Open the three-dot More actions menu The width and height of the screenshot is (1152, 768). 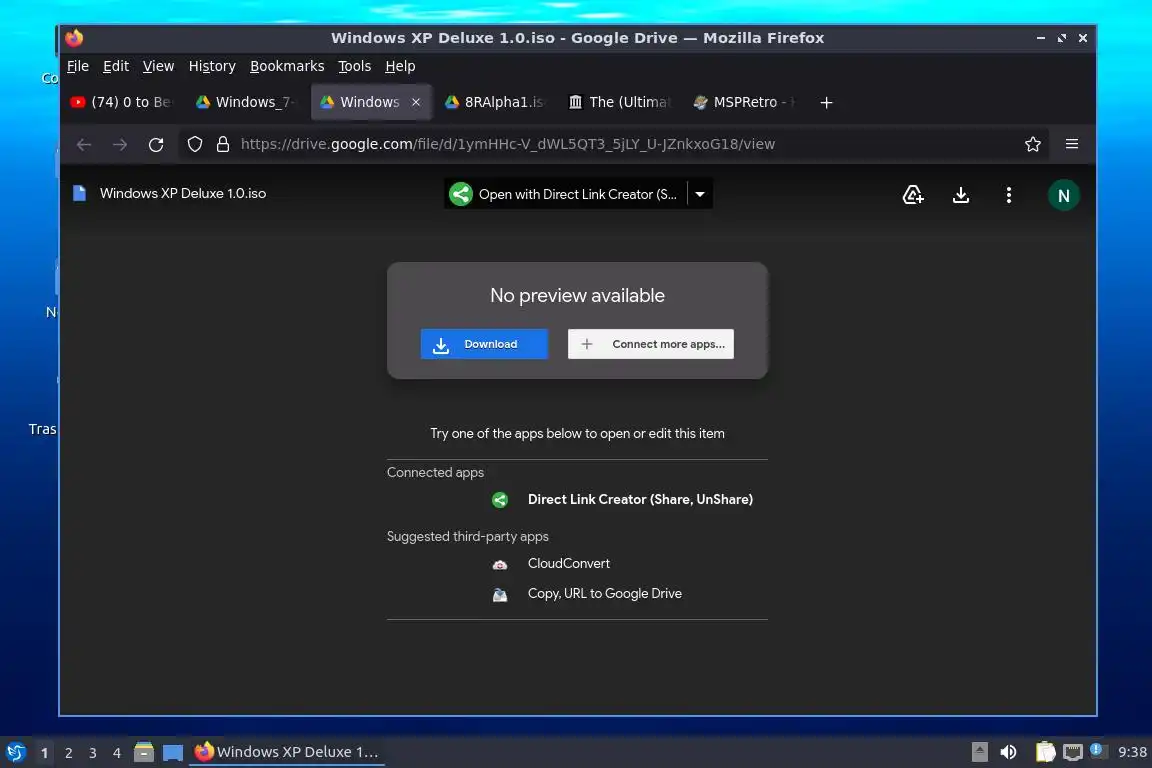click(x=1009, y=195)
